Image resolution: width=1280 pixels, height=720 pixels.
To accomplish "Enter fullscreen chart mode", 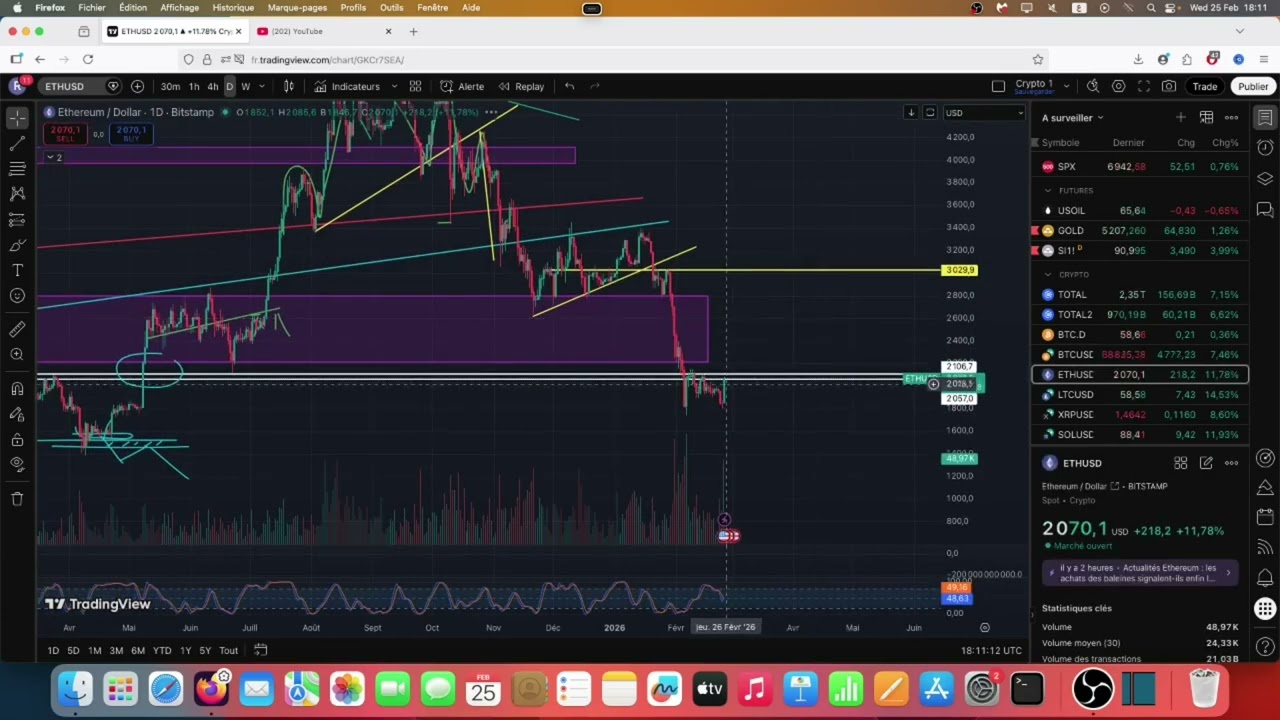I will 1144,86.
